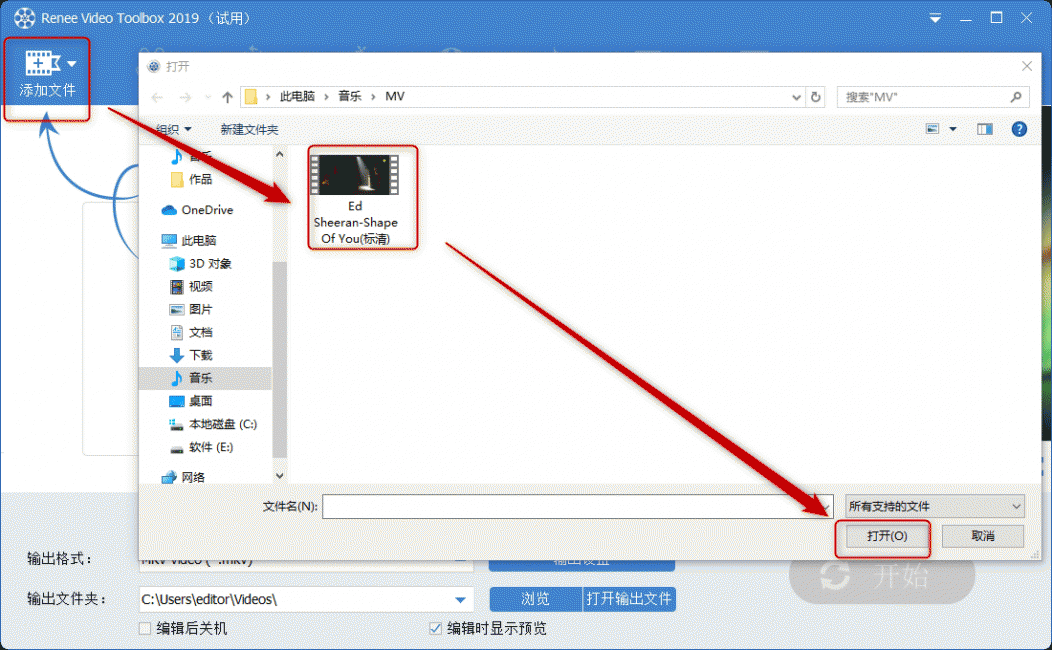Open output folder path dropdown arrow
Viewport: 1052px width, 650px height.
pyautogui.click(x=460, y=600)
